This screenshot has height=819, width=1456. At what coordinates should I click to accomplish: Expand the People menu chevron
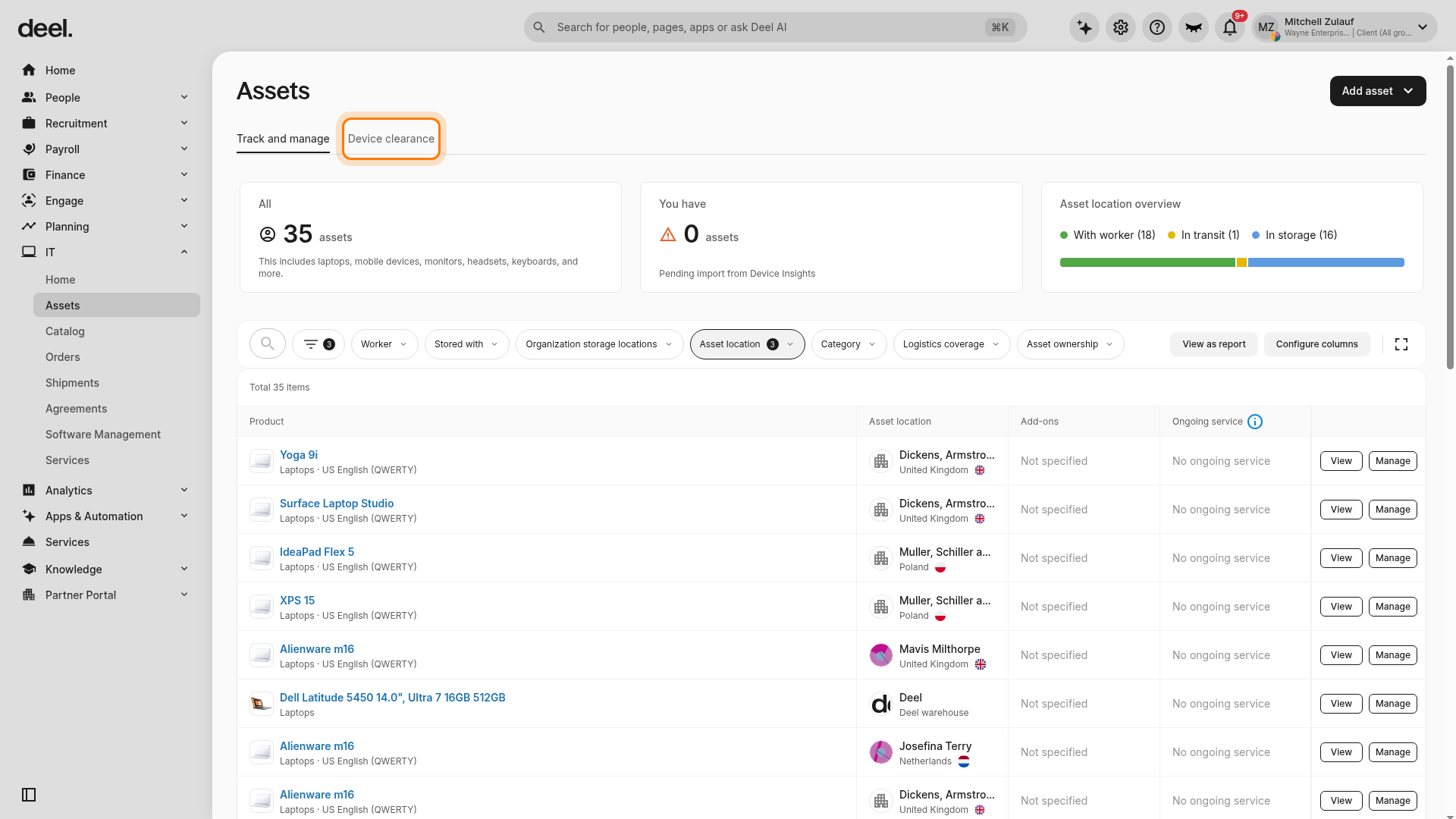(184, 98)
